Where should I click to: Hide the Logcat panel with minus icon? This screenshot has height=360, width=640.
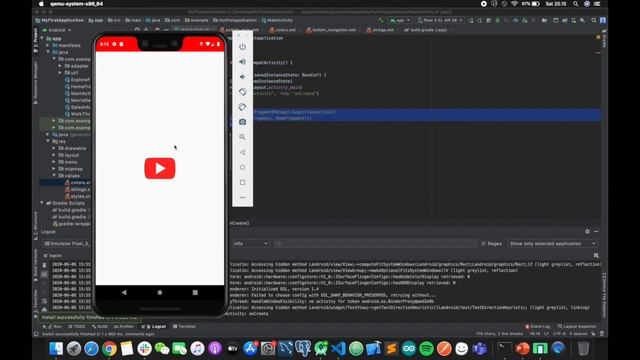point(596,231)
